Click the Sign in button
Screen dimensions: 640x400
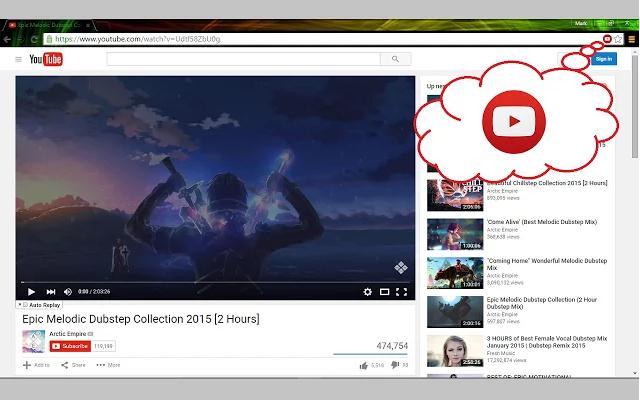tap(603, 60)
